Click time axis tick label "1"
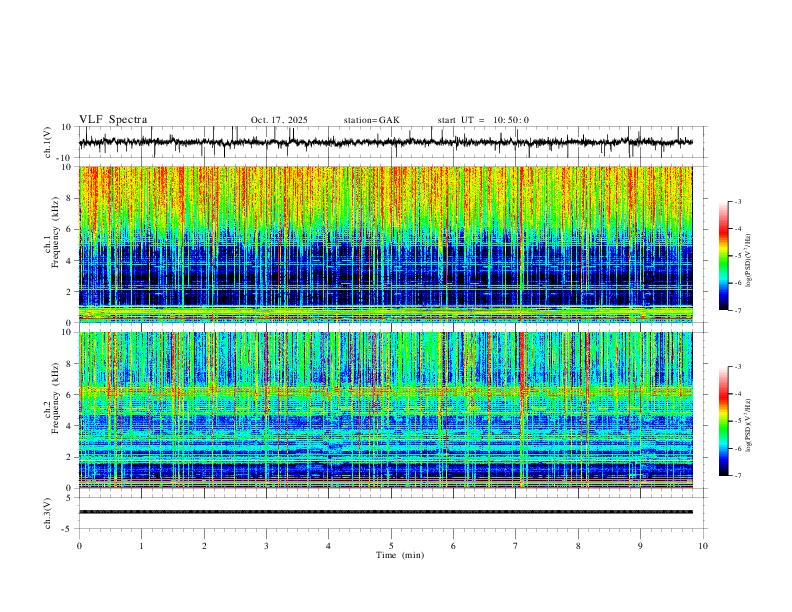 click(x=141, y=546)
